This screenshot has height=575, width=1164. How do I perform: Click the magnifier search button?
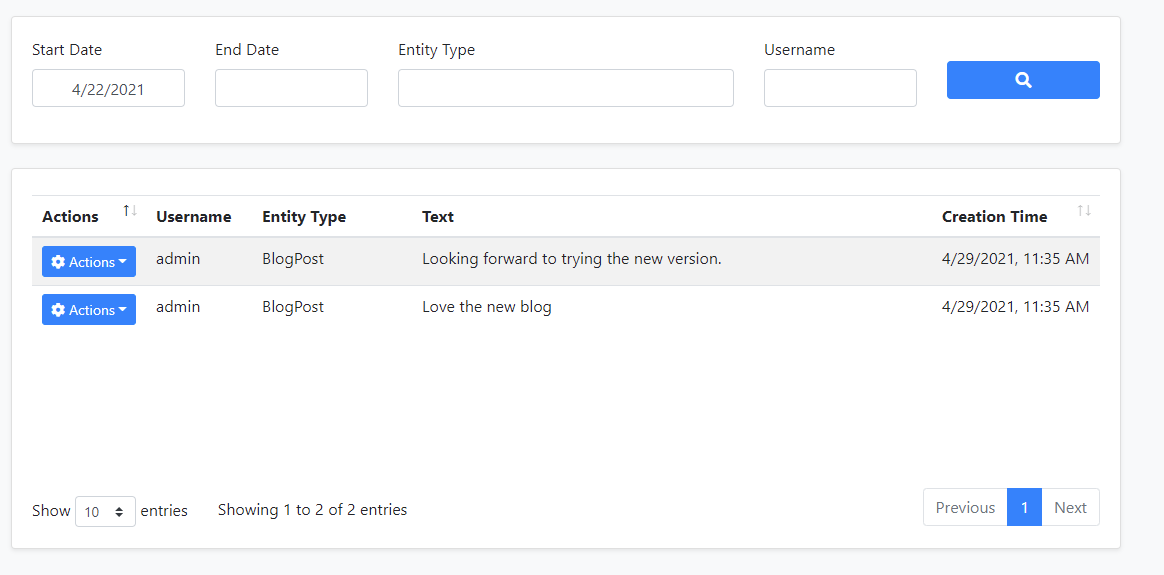1022,80
